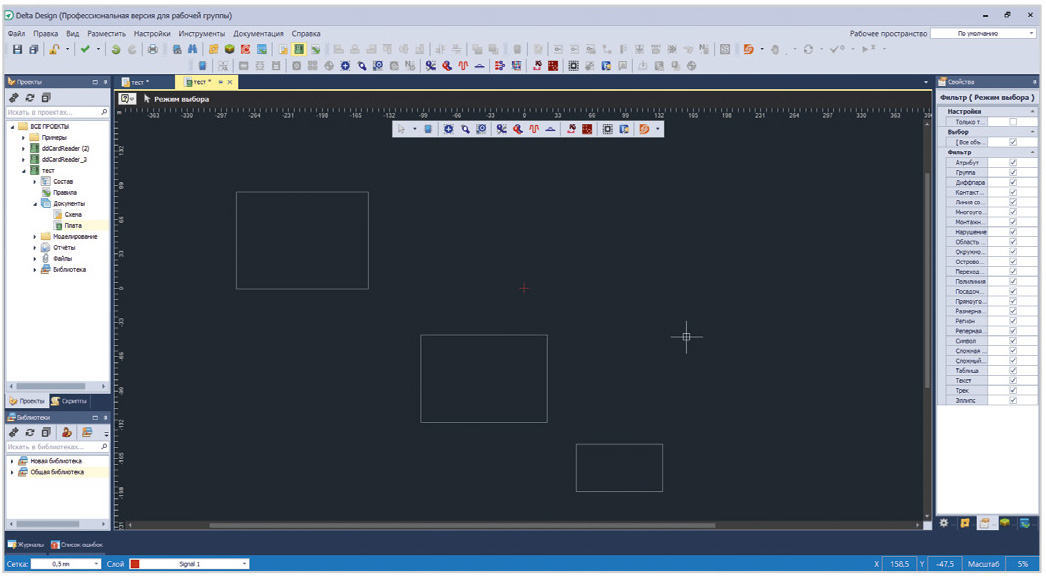Open the Инструменты menu

tap(202, 33)
